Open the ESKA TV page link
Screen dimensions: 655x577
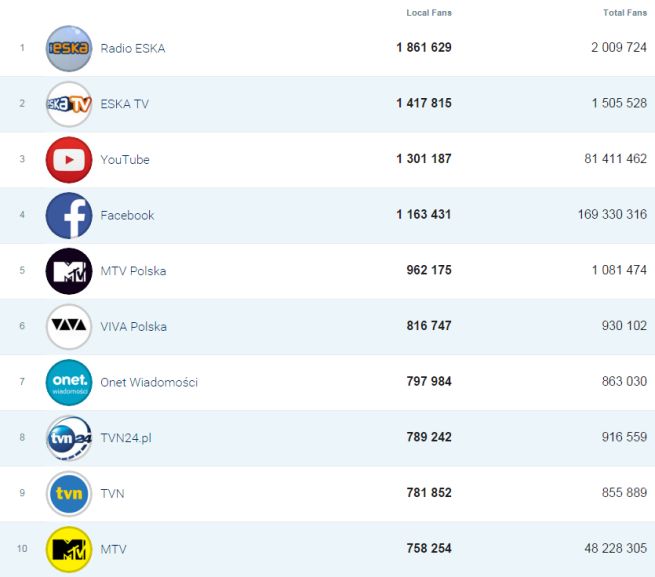(125, 104)
